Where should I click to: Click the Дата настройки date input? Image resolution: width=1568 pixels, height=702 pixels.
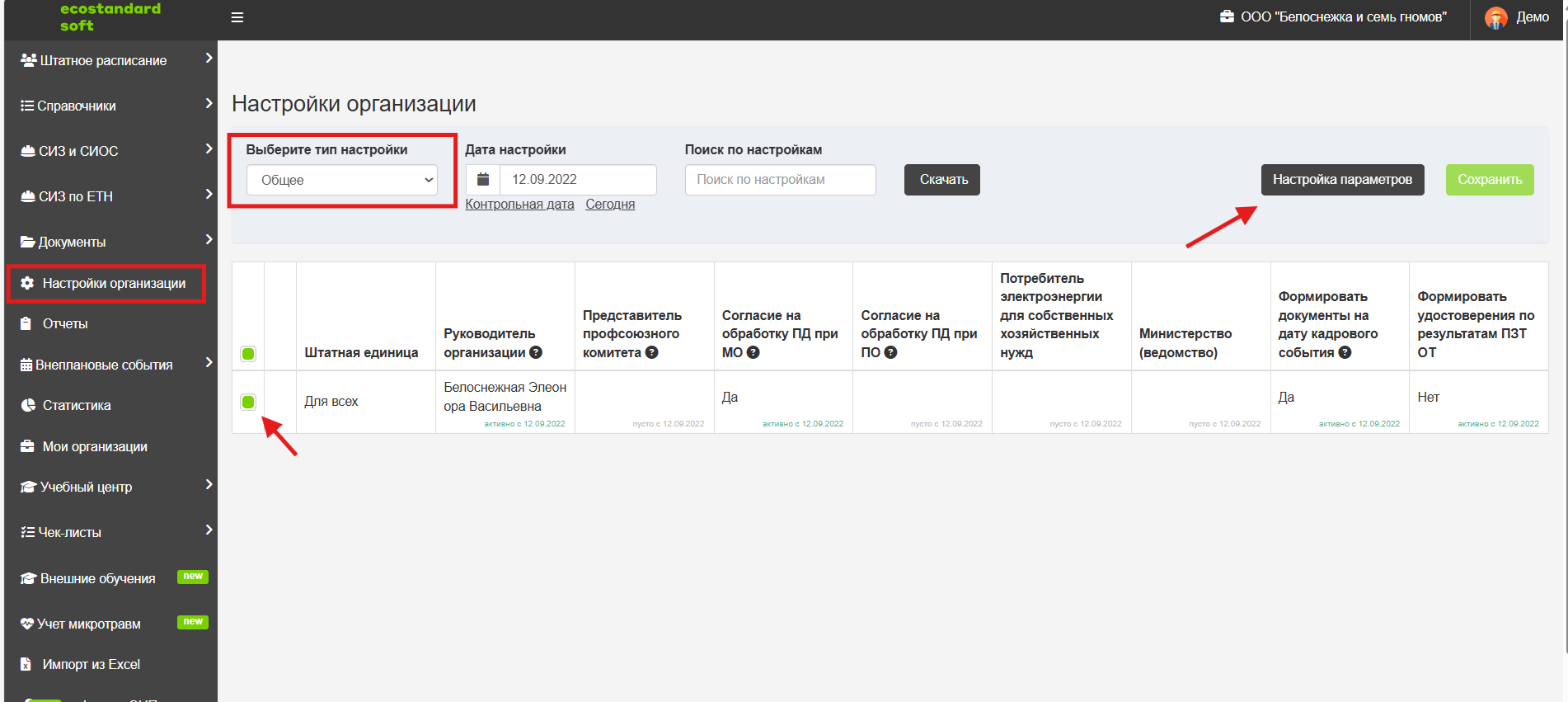[578, 180]
